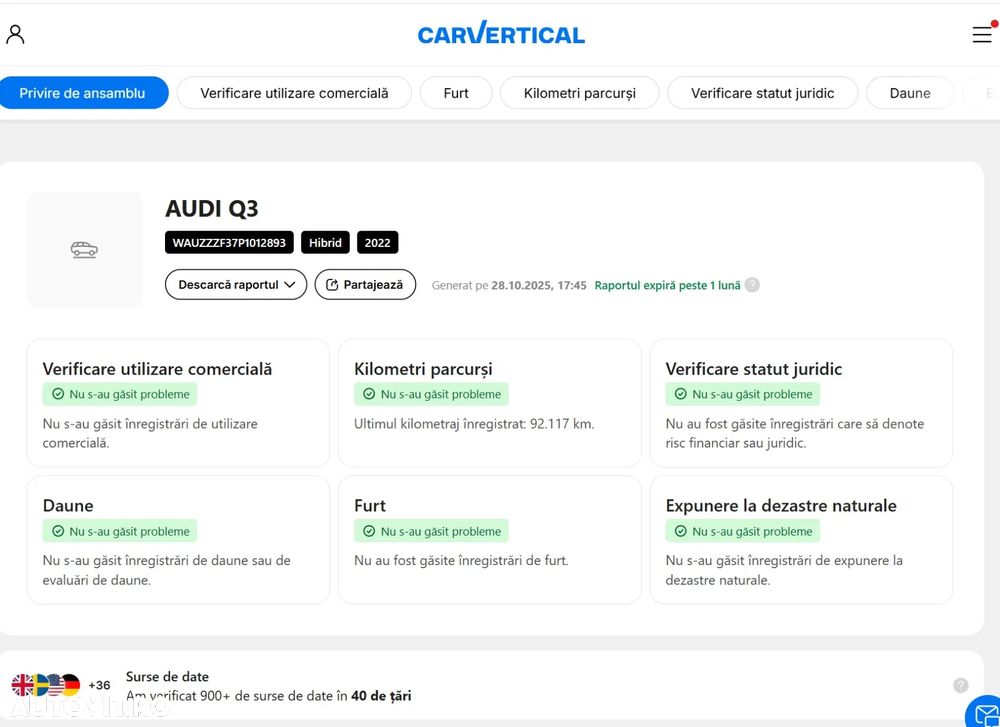Image resolution: width=1000 pixels, height=727 pixels.
Task: Click the AUDI Q3 heading
Action: (x=212, y=209)
